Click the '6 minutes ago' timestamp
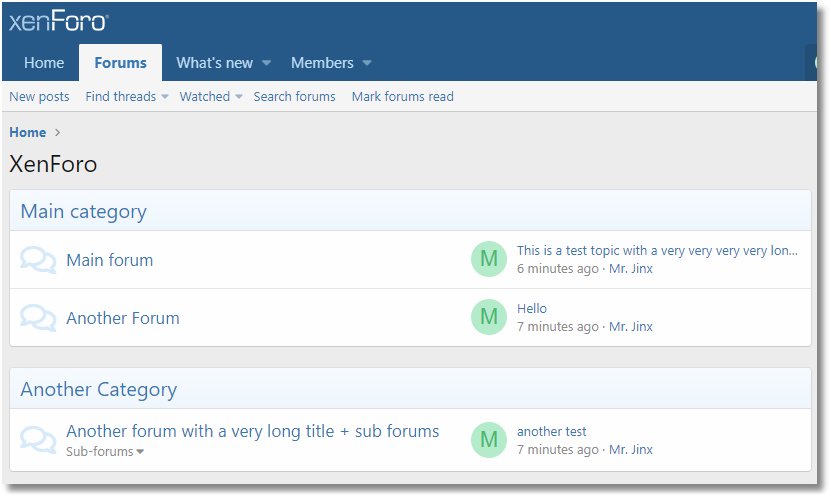 click(558, 269)
